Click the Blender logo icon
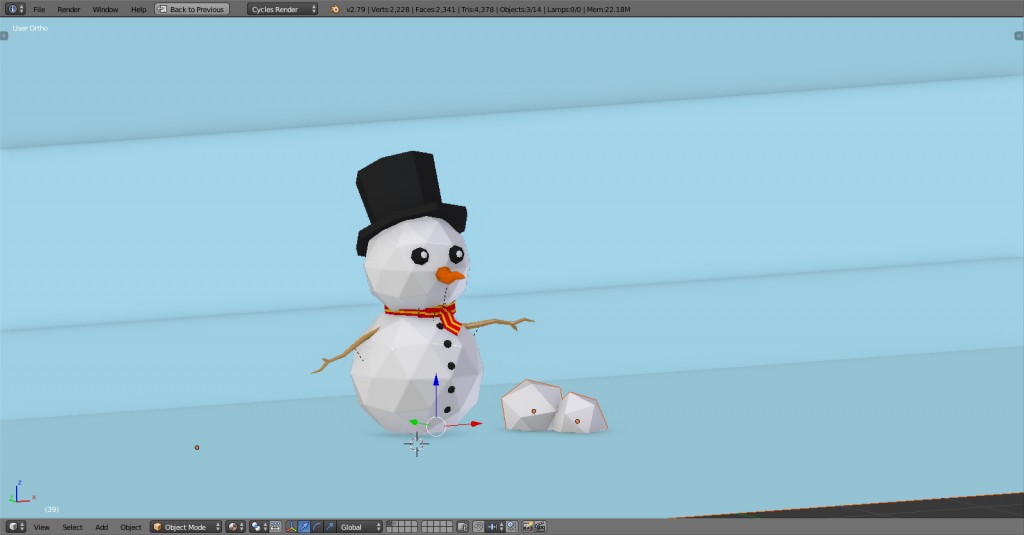 (x=335, y=9)
